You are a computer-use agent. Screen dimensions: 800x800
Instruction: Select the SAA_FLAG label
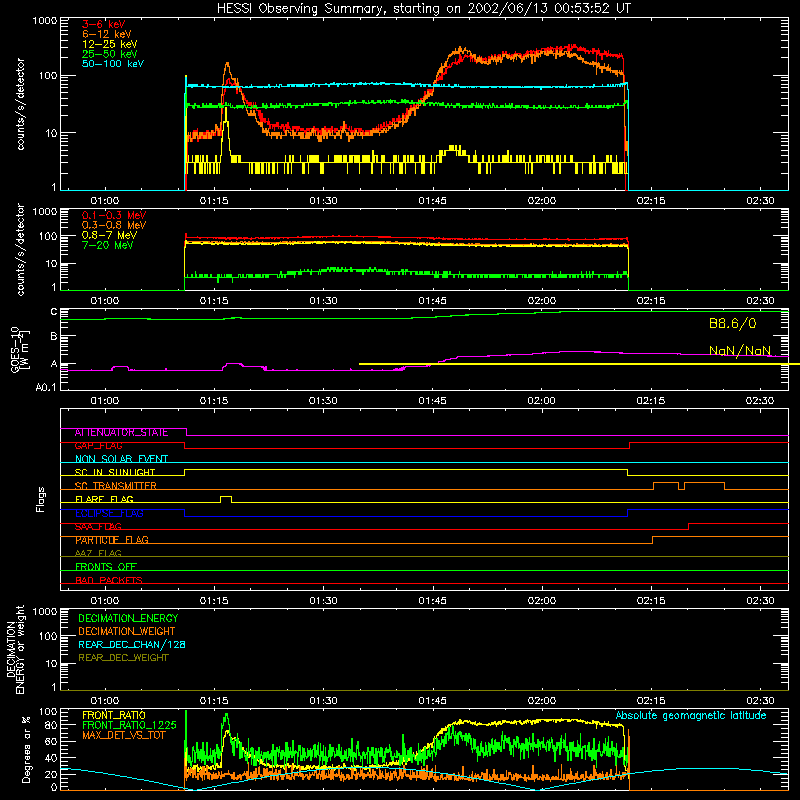pyautogui.click(x=98, y=527)
